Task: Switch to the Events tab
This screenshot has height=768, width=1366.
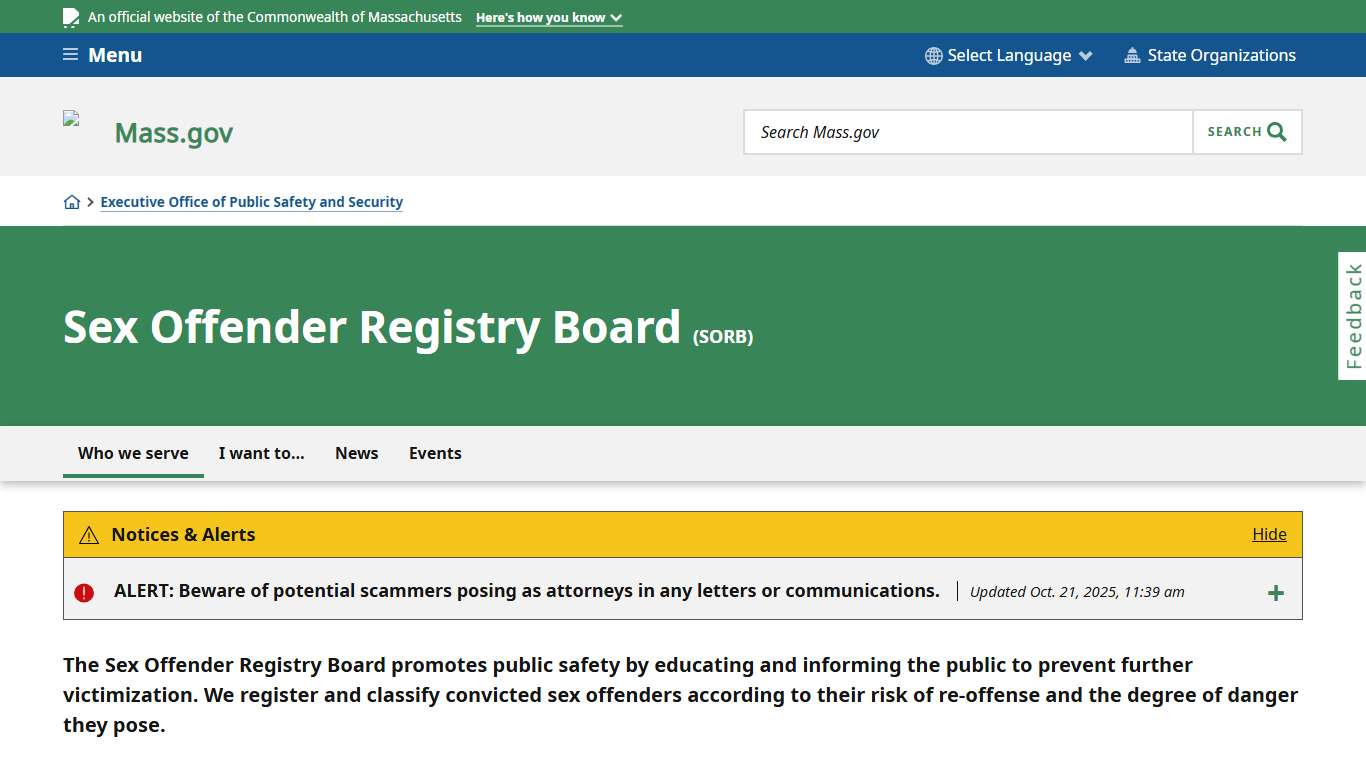Action: (435, 453)
